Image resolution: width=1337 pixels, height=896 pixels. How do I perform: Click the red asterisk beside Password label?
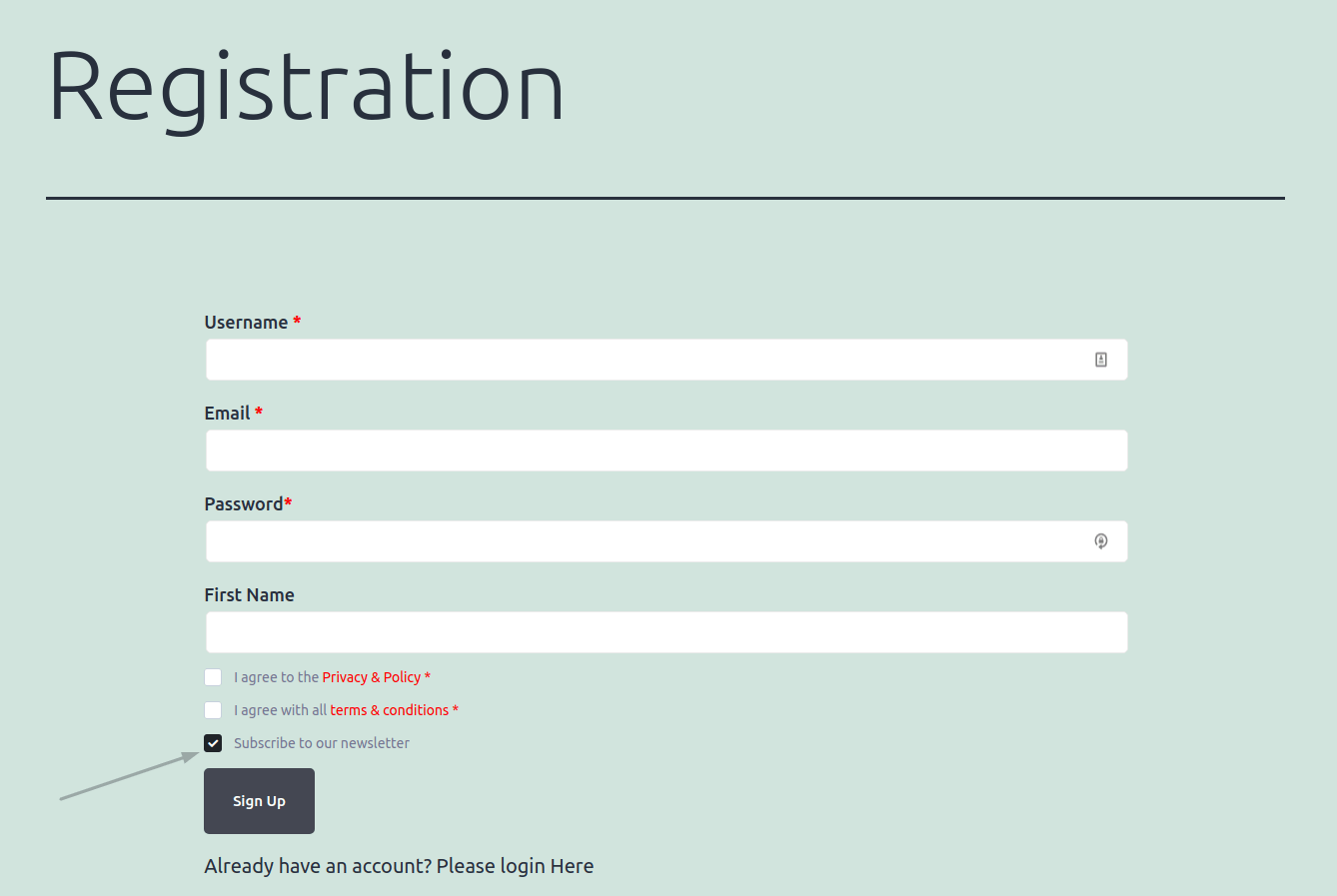tap(289, 503)
